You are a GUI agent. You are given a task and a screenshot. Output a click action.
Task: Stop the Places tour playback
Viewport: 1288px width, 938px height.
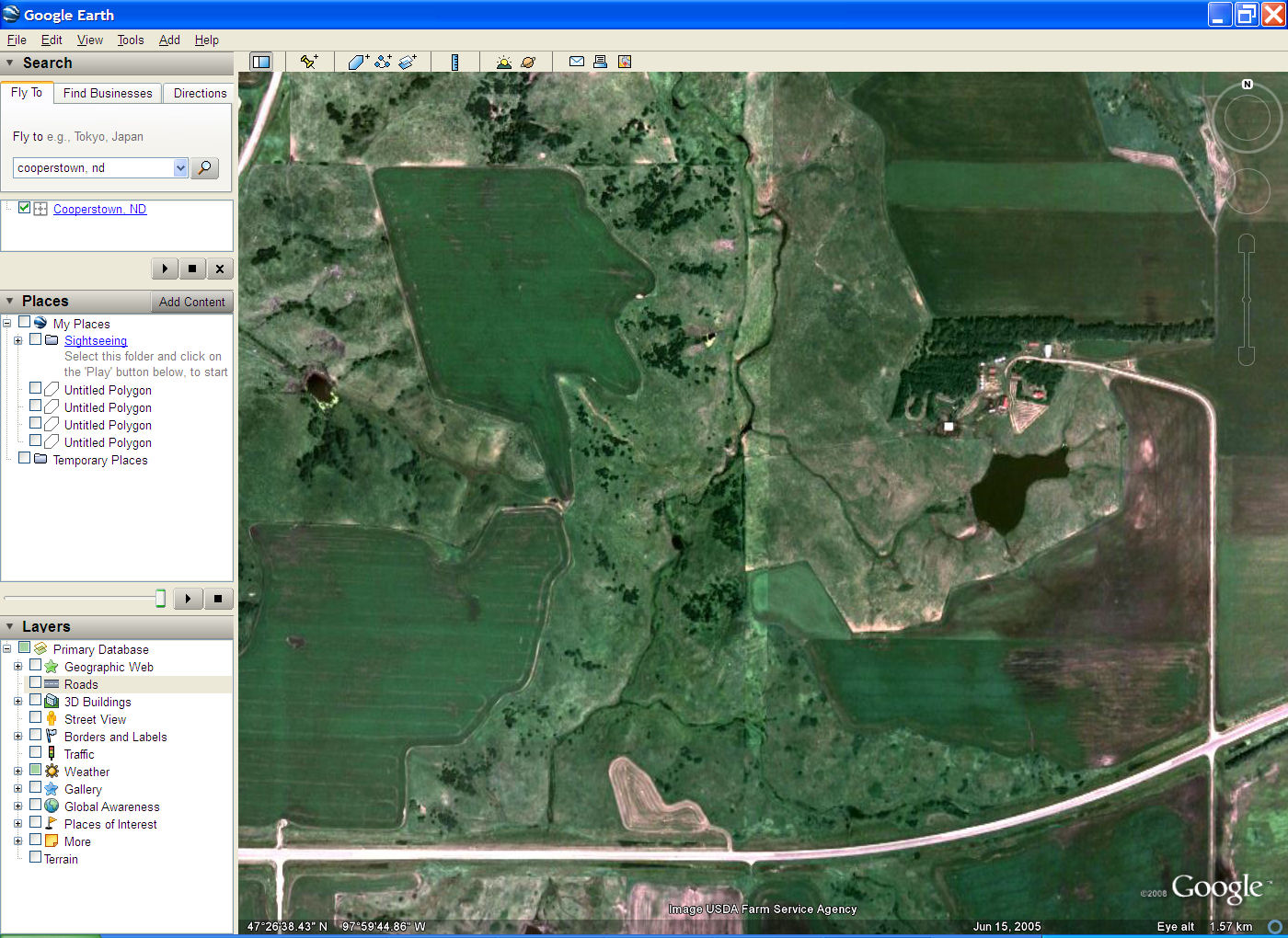click(x=218, y=599)
